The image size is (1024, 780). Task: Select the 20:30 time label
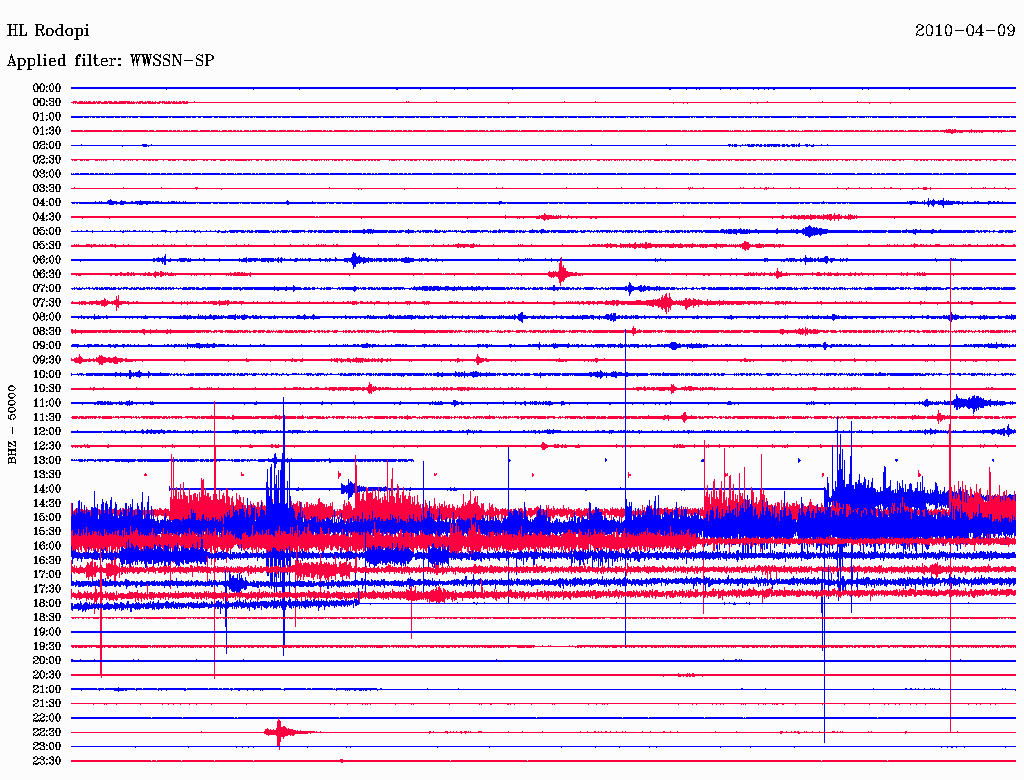pos(47,675)
